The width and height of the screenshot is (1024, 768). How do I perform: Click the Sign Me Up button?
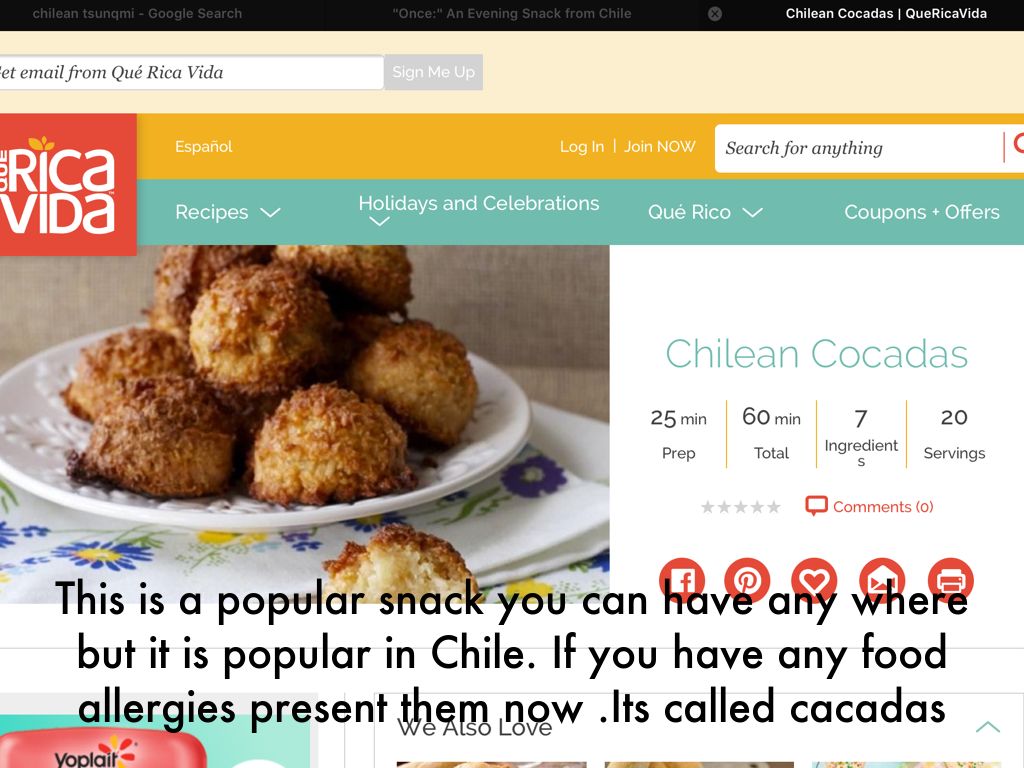click(x=434, y=72)
